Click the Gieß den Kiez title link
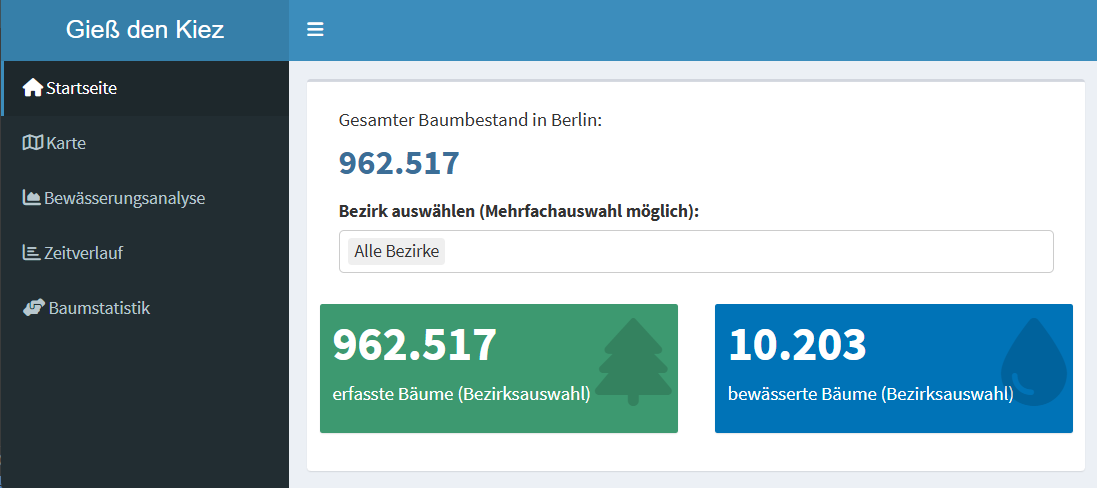The height and width of the screenshot is (488, 1097). 145,30
